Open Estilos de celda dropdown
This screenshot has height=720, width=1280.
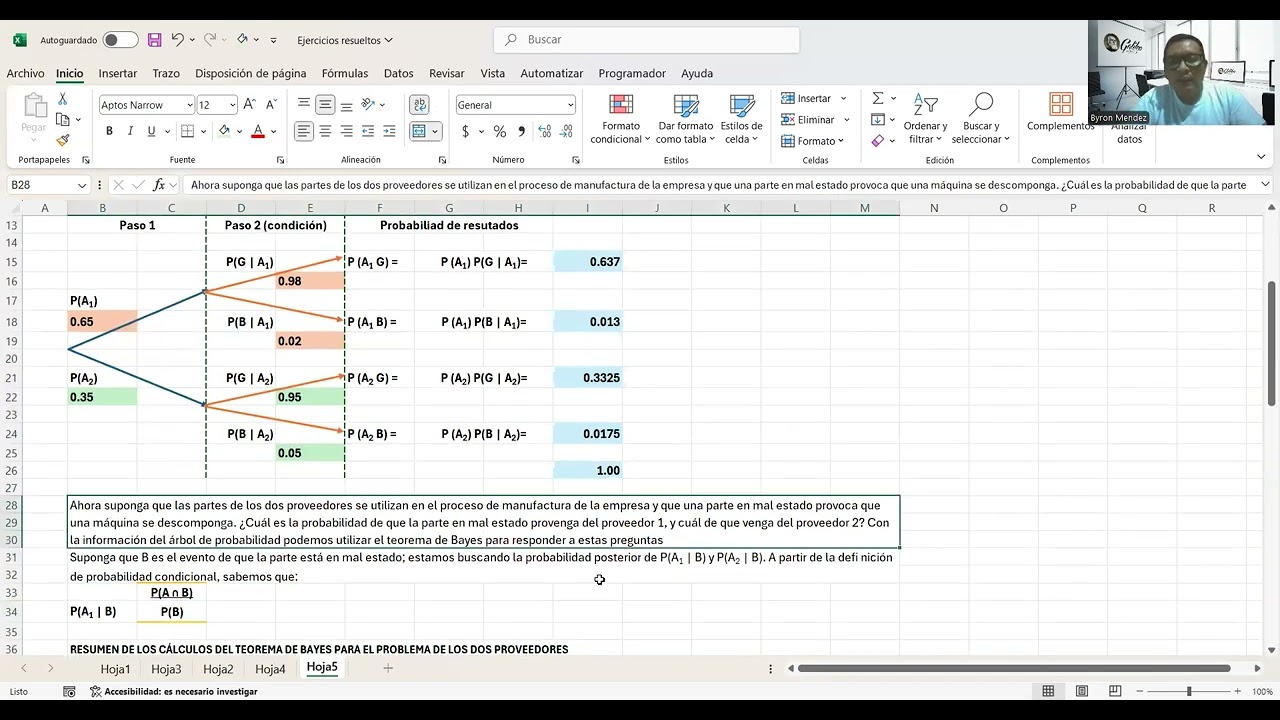(x=742, y=119)
